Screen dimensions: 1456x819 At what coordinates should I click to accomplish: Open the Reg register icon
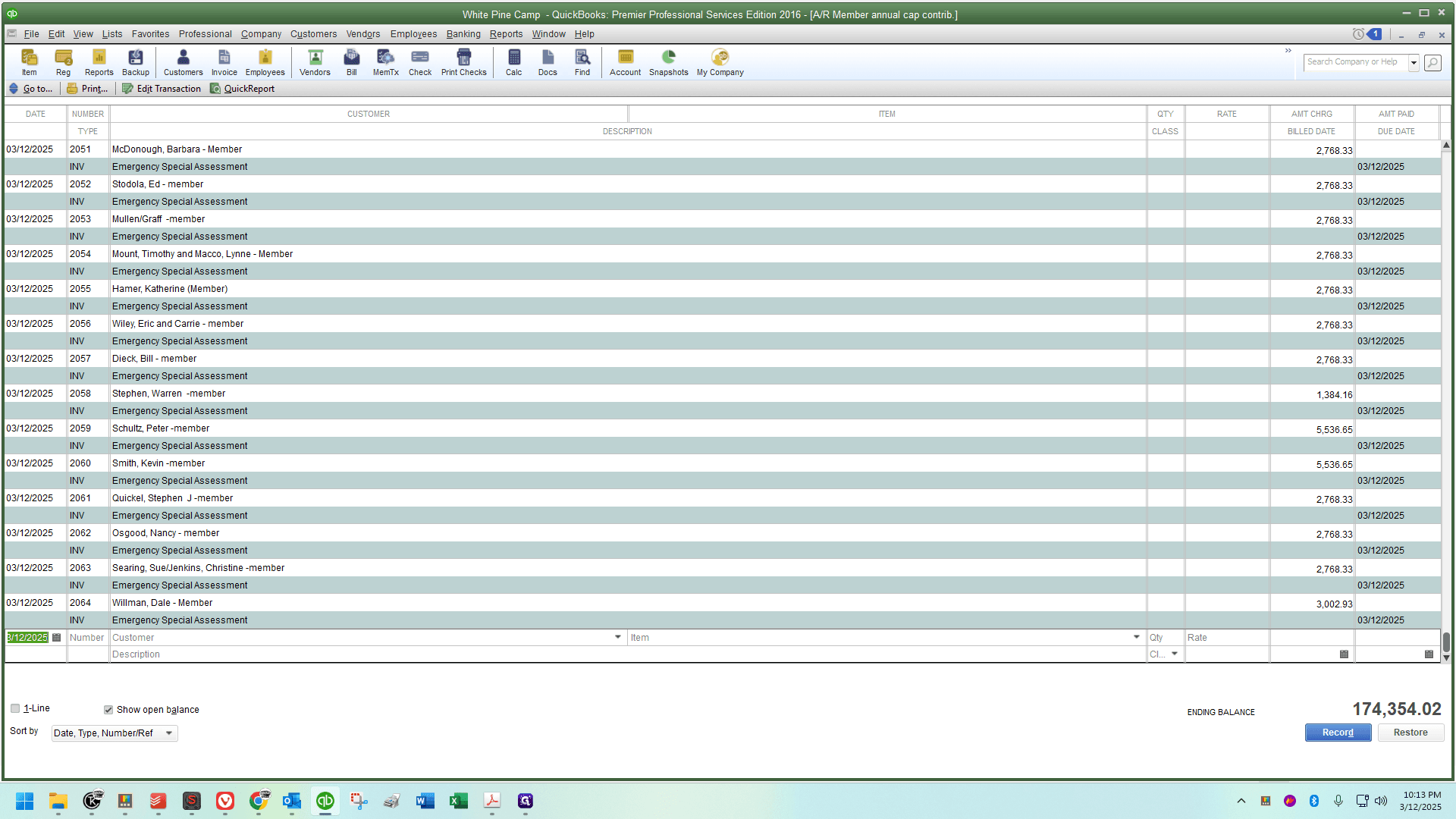click(x=64, y=62)
